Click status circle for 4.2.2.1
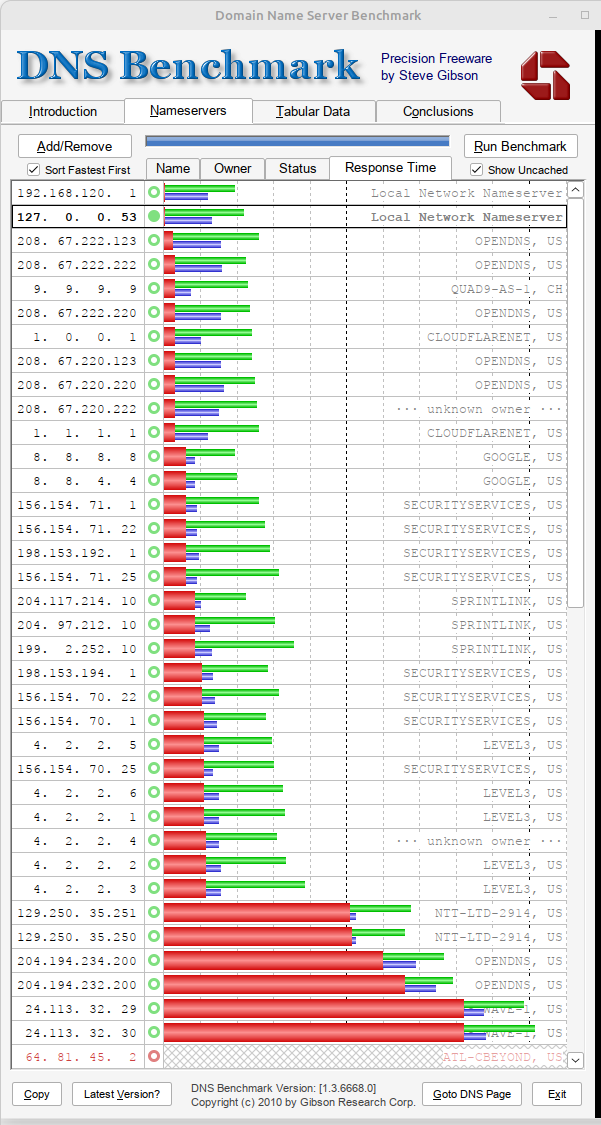This screenshot has height=1125, width=601. (153, 816)
